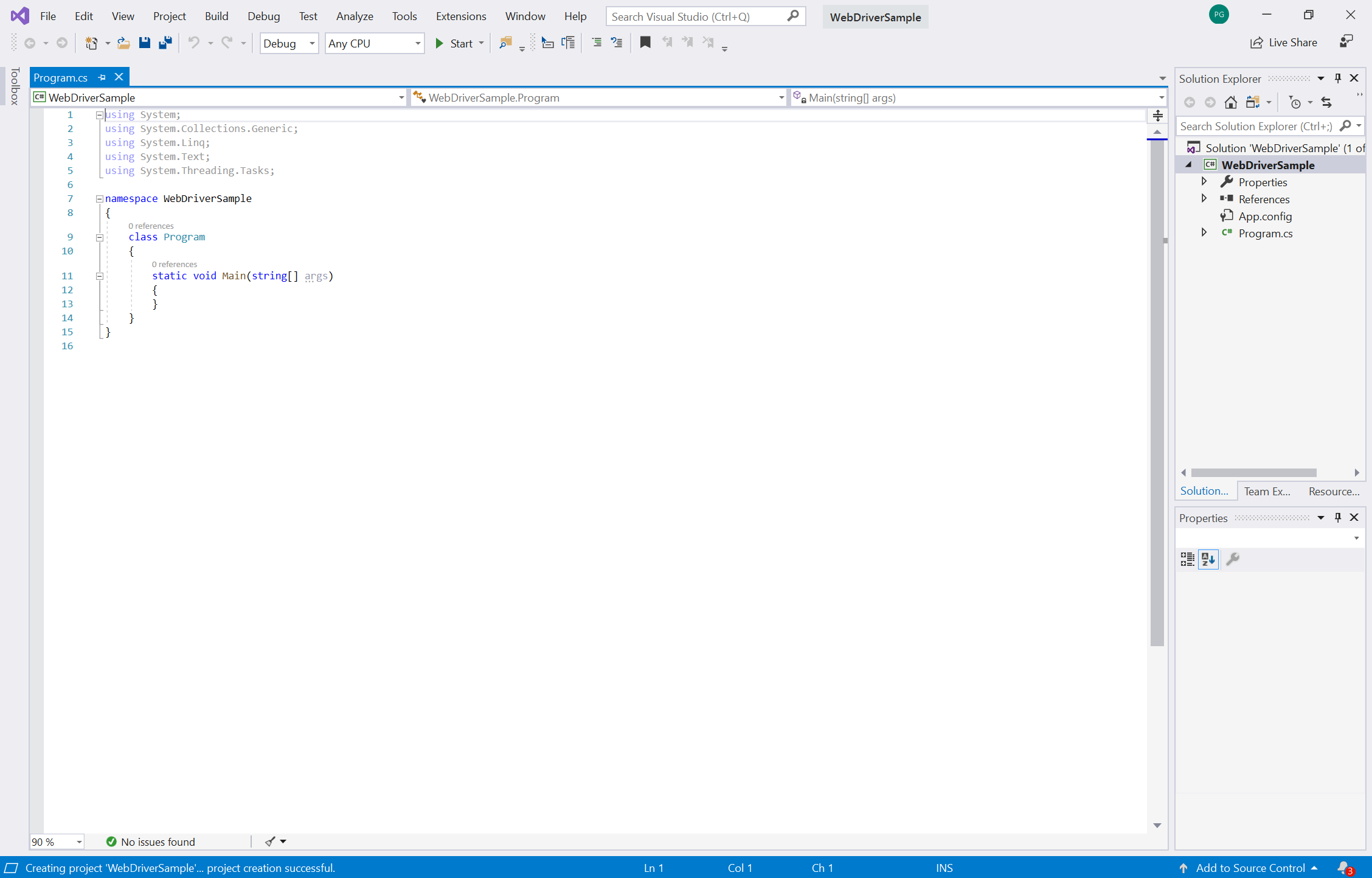
Task: Click the Solution tab in lower panel
Action: click(1205, 491)
